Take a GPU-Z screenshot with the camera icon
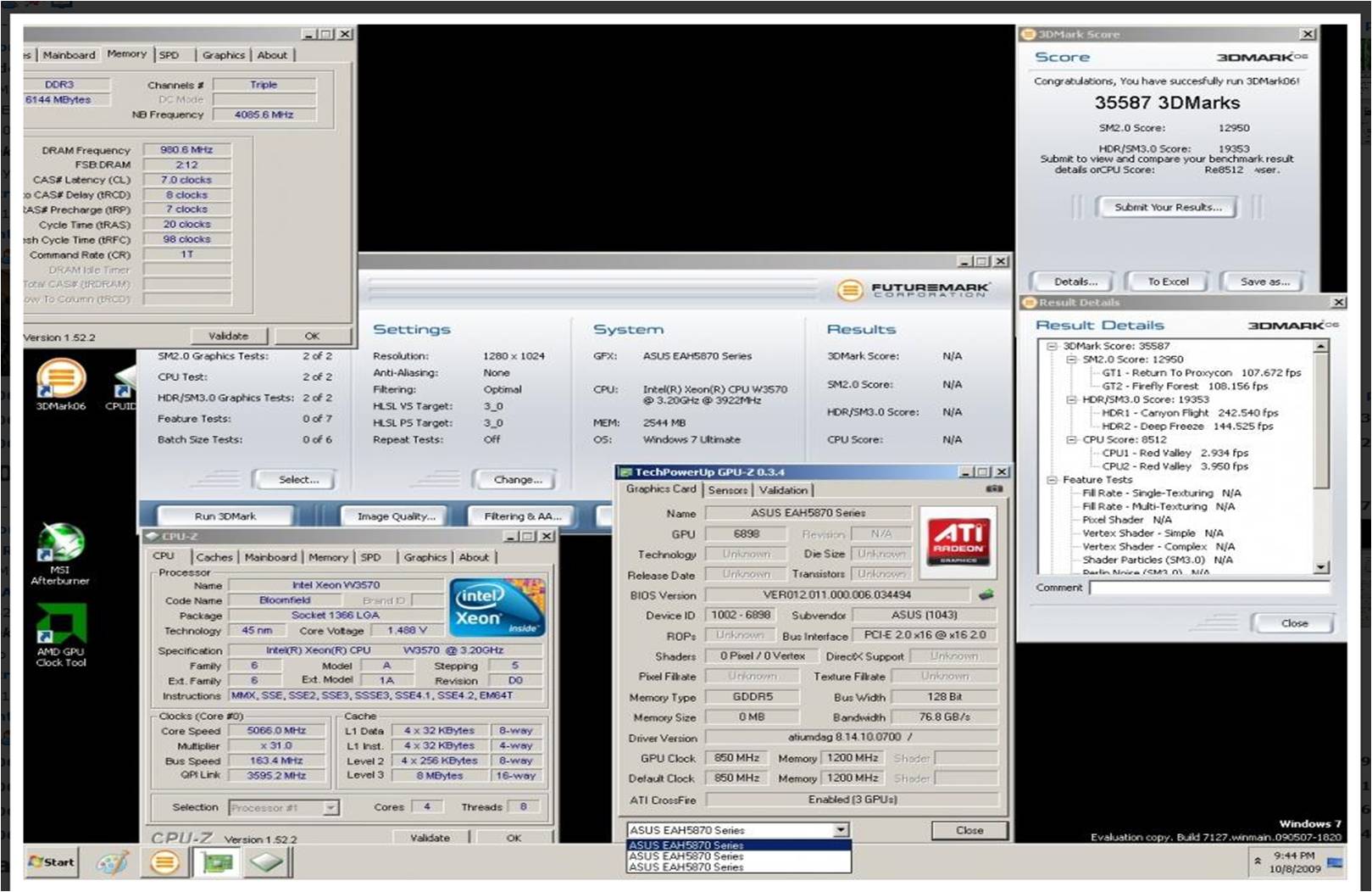 pyautogui.click(x=994, y=489)
